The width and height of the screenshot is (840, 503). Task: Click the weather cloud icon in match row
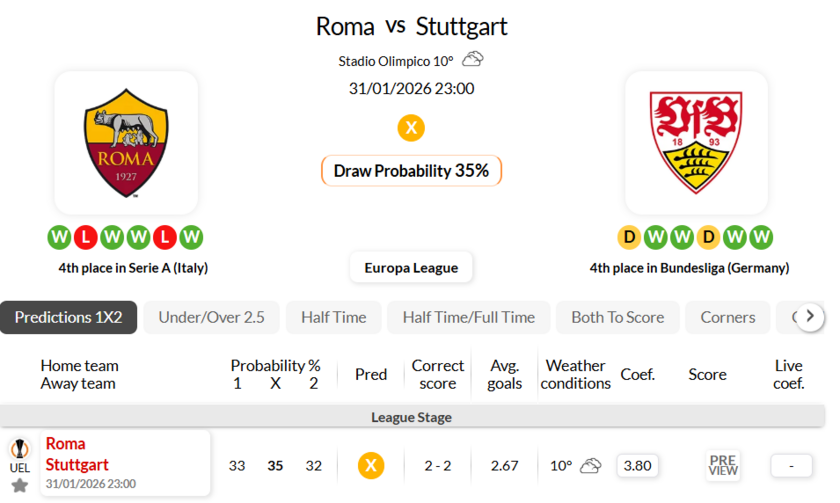point(590,465)
